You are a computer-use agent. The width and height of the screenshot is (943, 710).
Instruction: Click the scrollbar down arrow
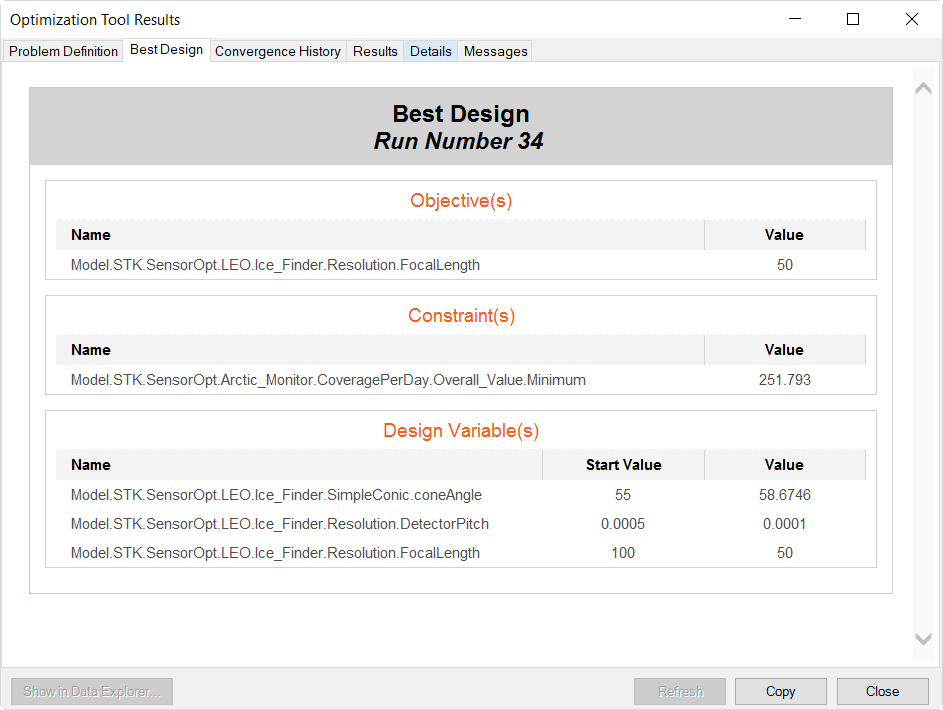[x=923, y=639]
